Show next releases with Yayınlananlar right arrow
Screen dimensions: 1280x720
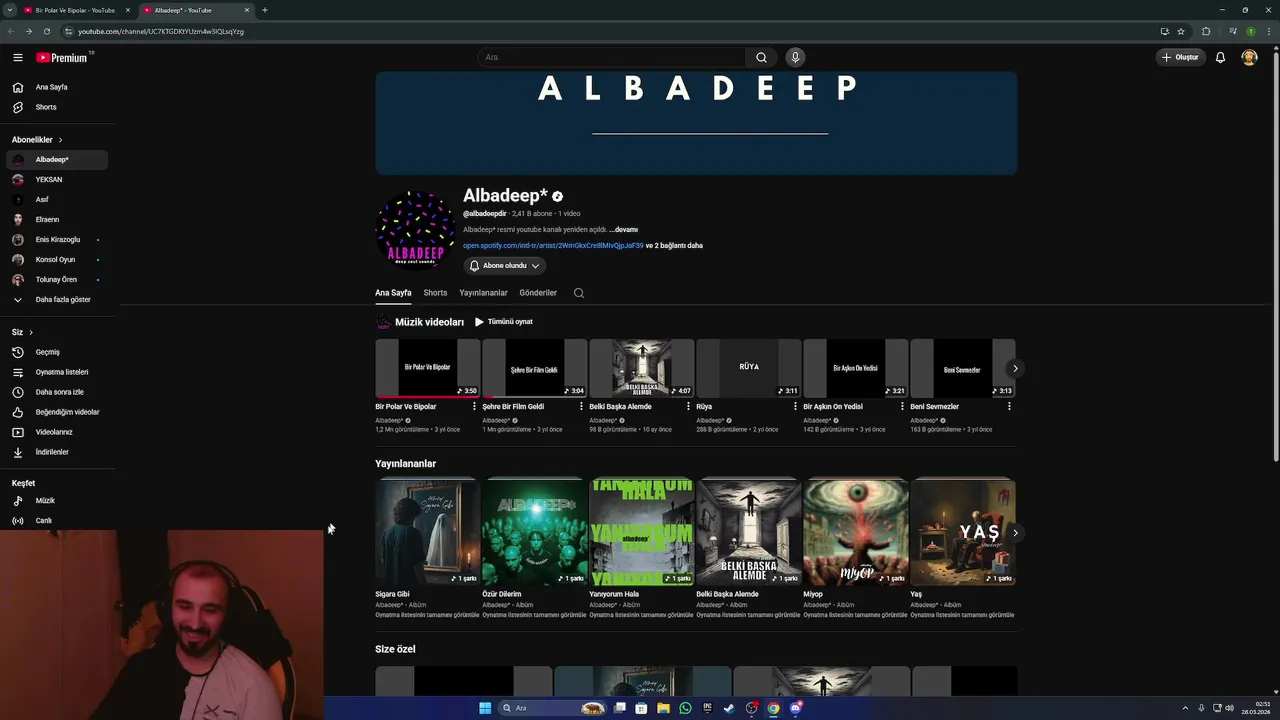pyautogui.click(x=1015, y=533)
